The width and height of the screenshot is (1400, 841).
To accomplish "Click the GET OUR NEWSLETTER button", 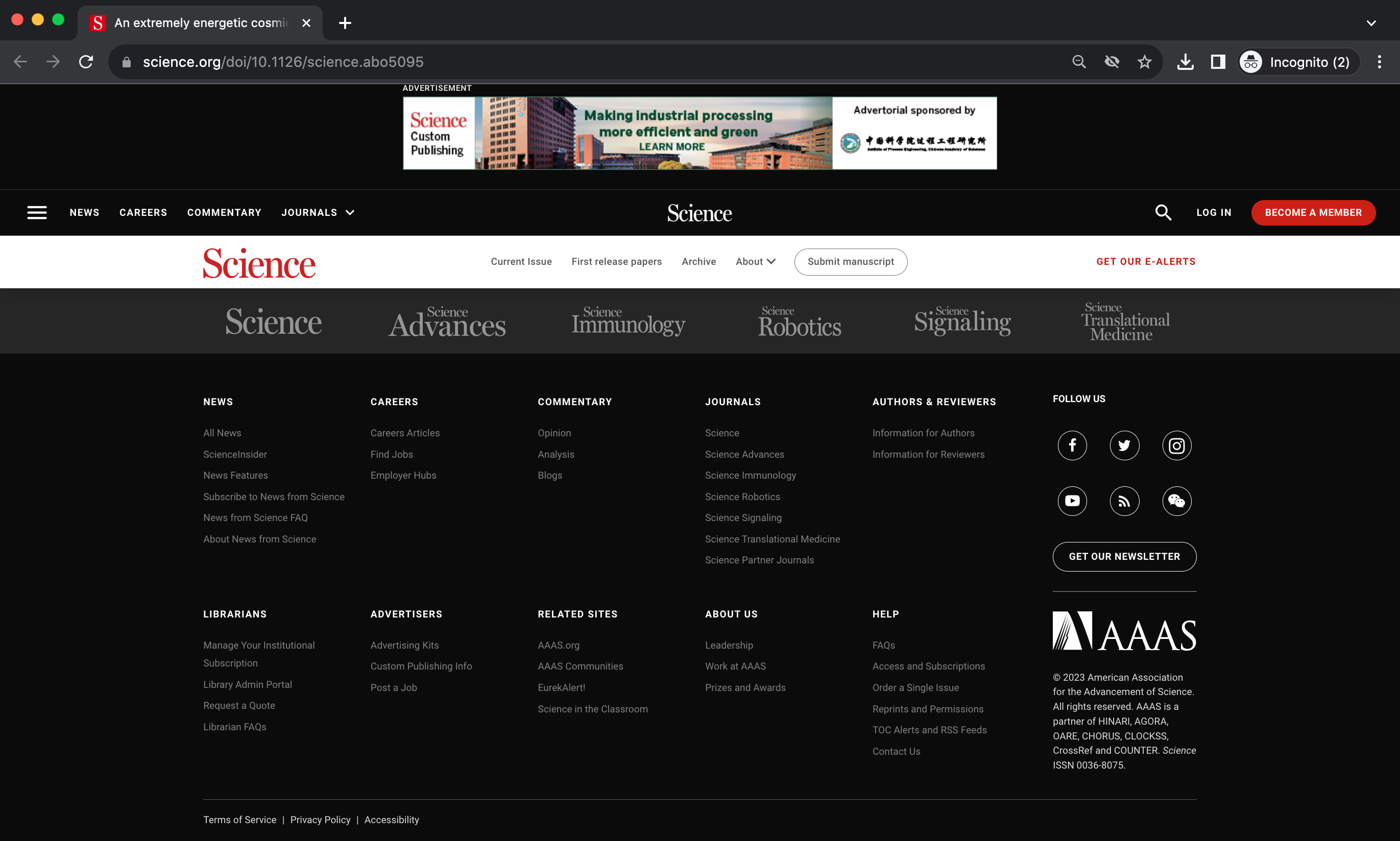I will (x=1124, y=556).
